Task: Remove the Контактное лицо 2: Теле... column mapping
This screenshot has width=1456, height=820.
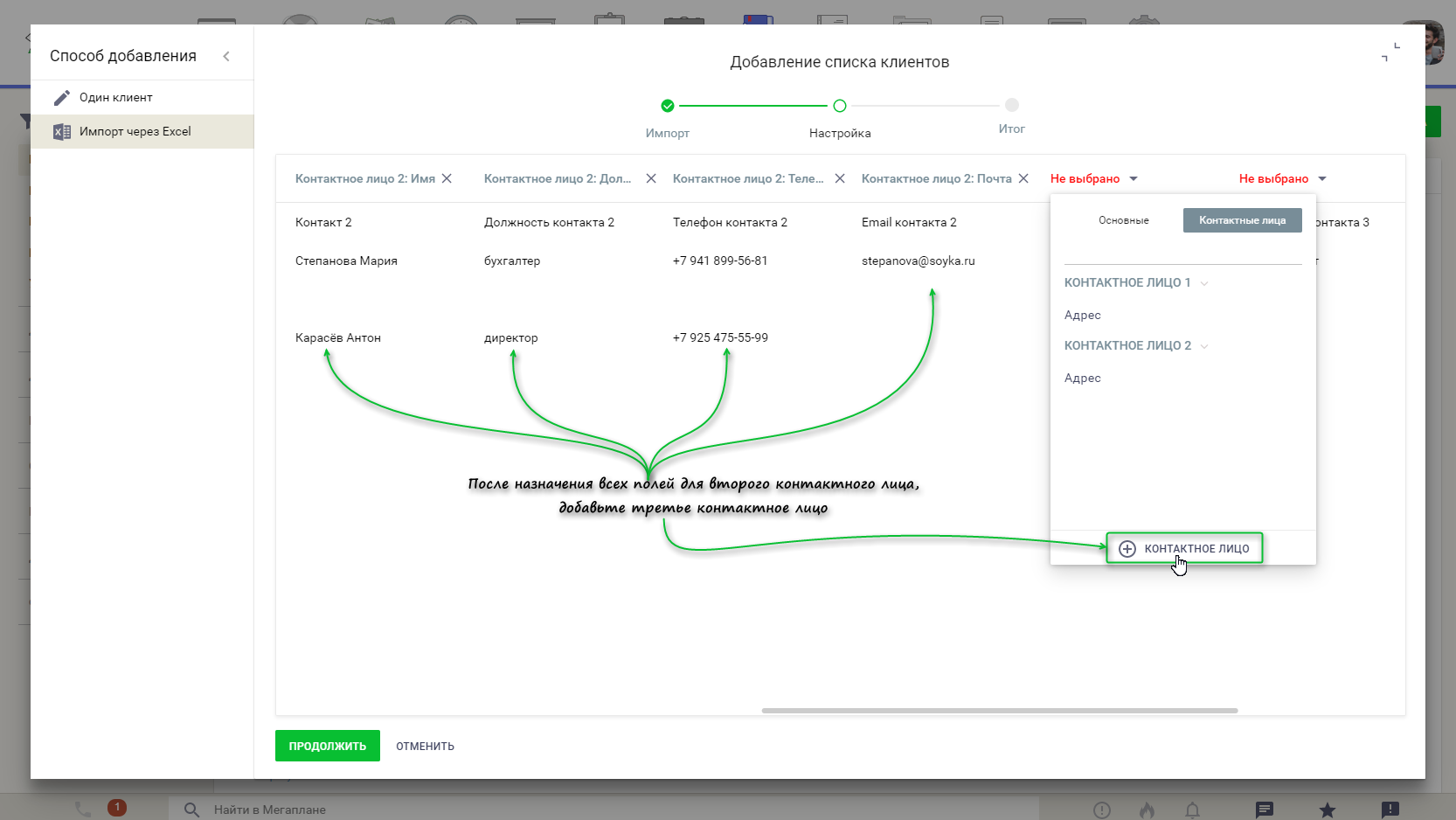Action: [840, 178]
